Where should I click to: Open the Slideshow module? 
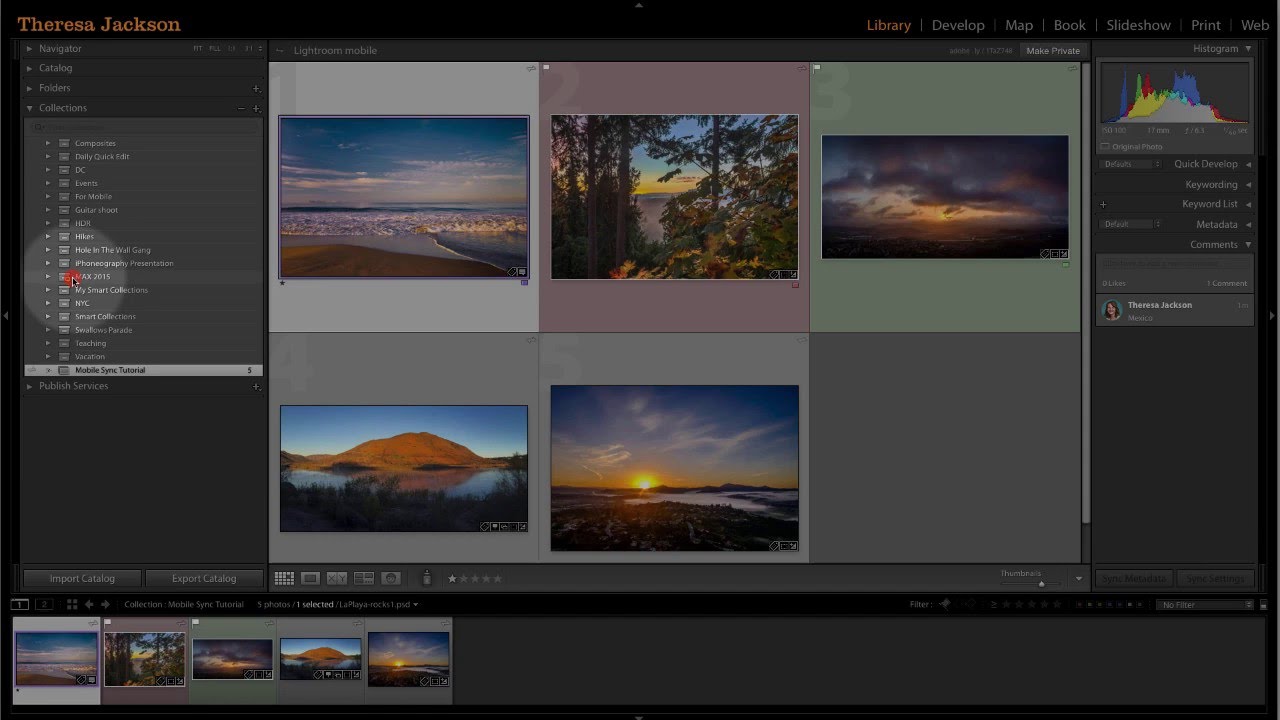coord(1138,25)
